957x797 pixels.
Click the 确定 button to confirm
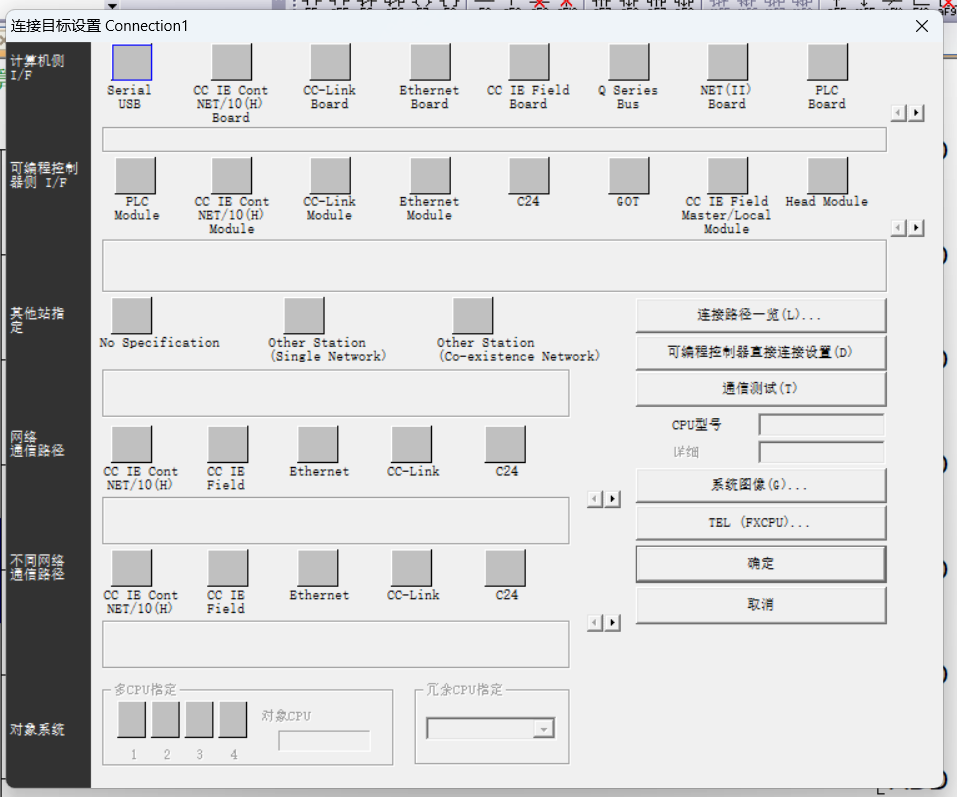click(760, 564)
